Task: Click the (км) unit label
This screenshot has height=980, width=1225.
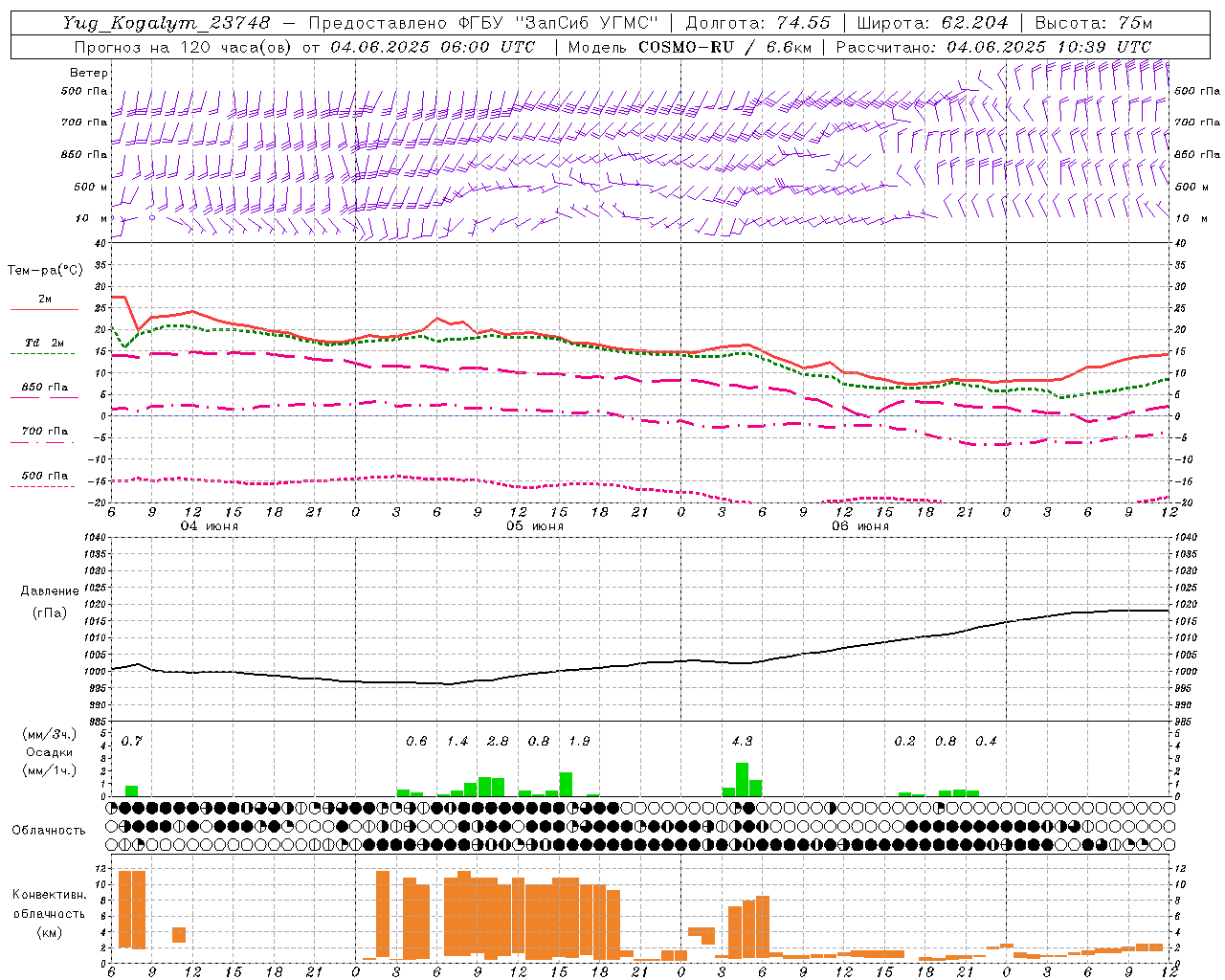Action: pos(51,932)
